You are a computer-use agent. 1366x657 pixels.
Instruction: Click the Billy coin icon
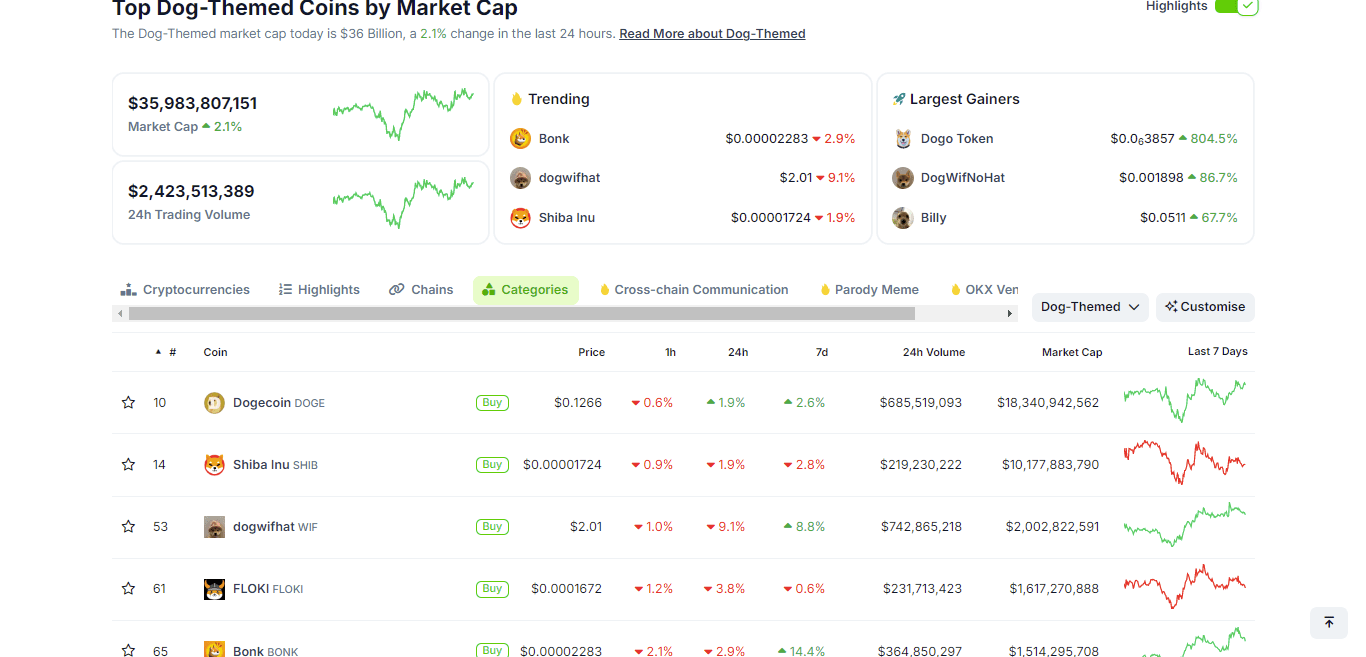coord(903,218)
